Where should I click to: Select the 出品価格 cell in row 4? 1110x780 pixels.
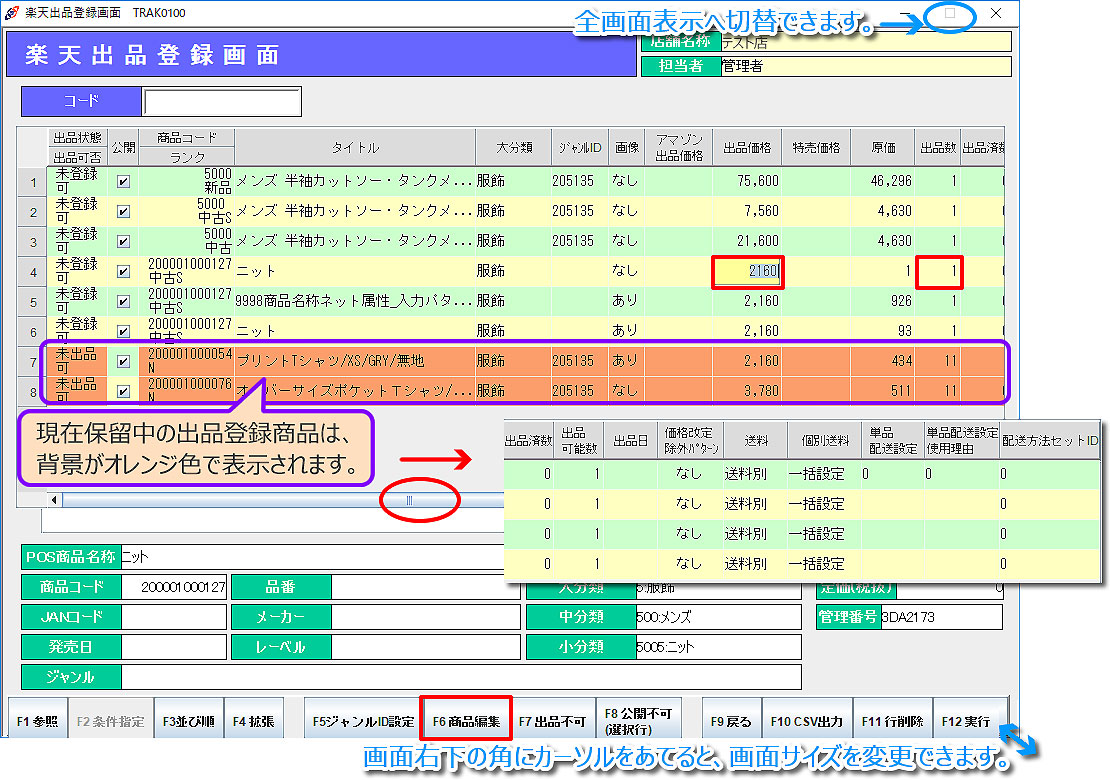pyautogui.click(x=746, y=271)
